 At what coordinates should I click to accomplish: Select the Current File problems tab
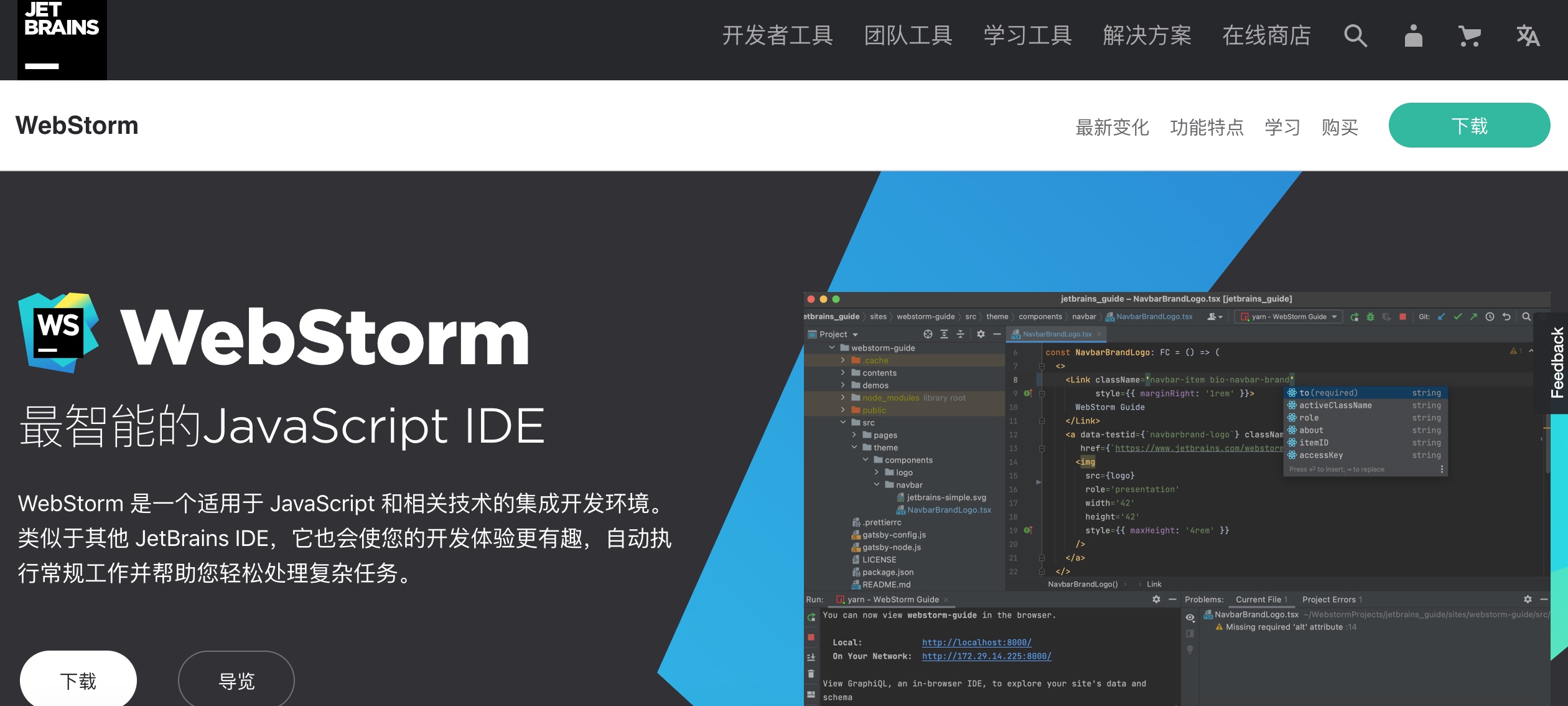(1261, 600)
